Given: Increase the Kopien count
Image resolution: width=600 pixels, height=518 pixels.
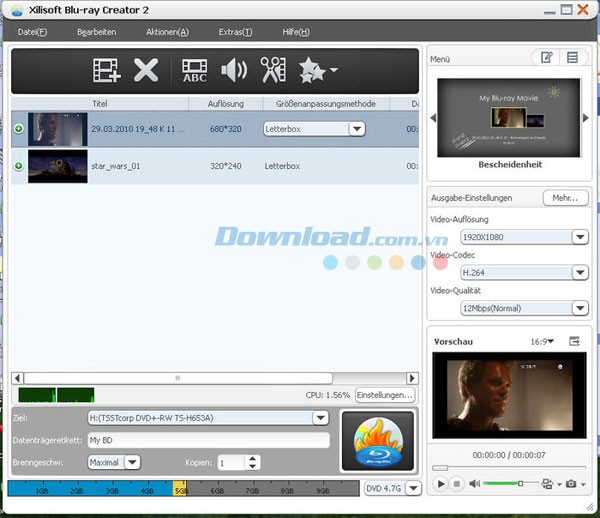Looking at the screenshot, I should click(252, 459).
